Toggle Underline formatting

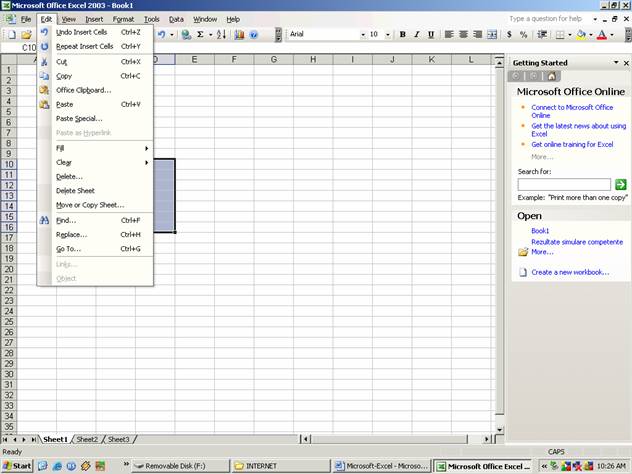pyautogui.click(x=431, y=35)
